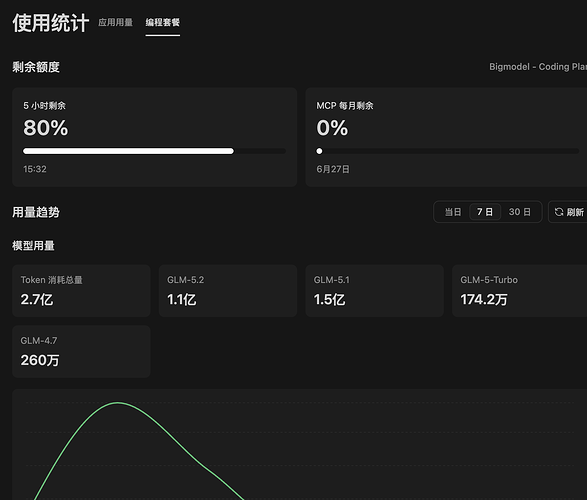The width and height of the screenshot is (587, 500).
Task: Click the 刷新 refresh button
Action: tap(568, 212)
